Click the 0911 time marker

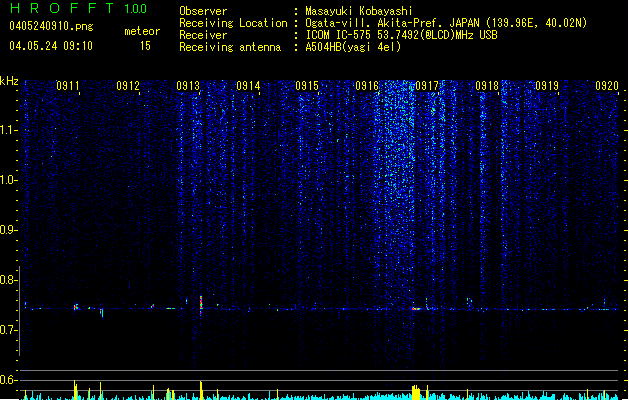pos(68,86)
